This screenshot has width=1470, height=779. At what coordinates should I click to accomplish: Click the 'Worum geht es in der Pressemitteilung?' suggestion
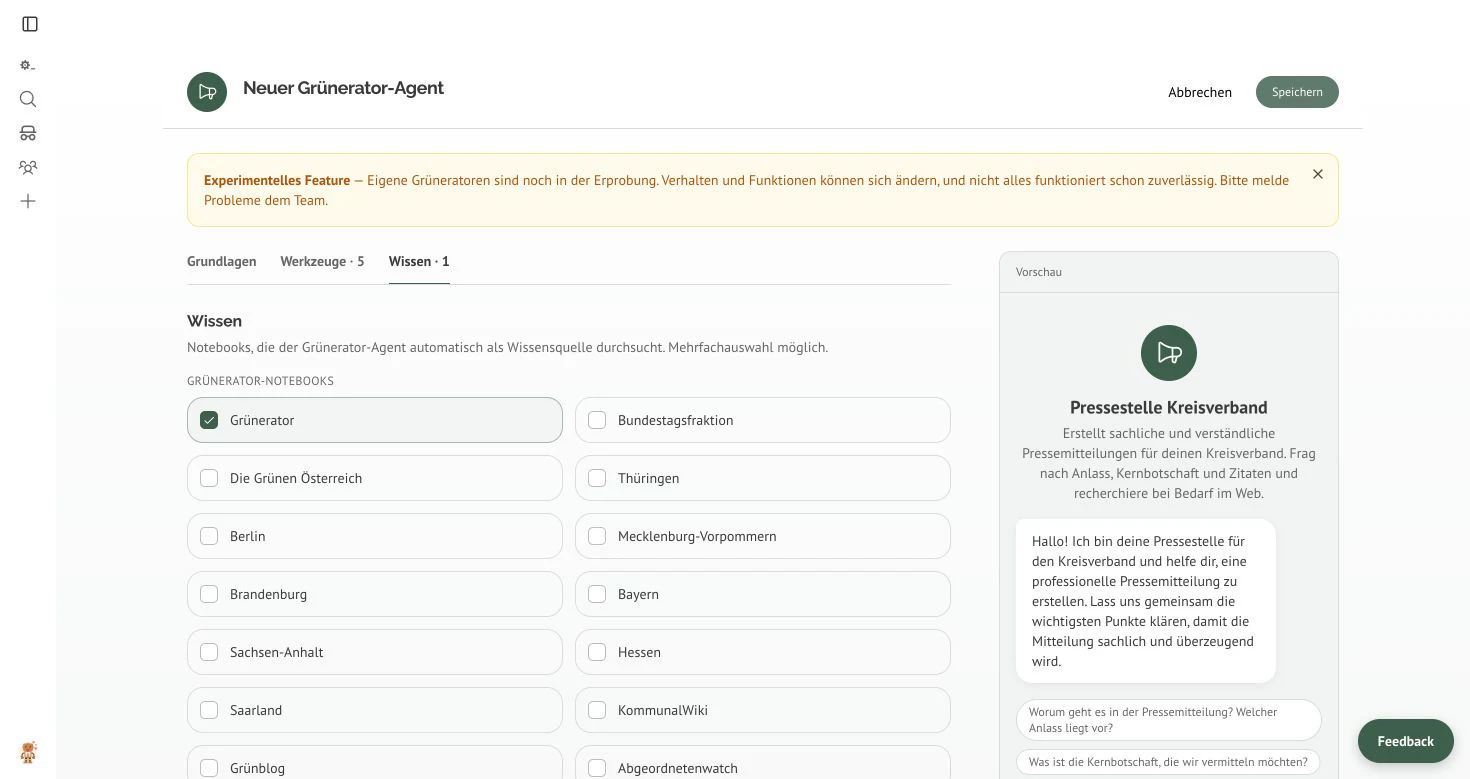1168,720
